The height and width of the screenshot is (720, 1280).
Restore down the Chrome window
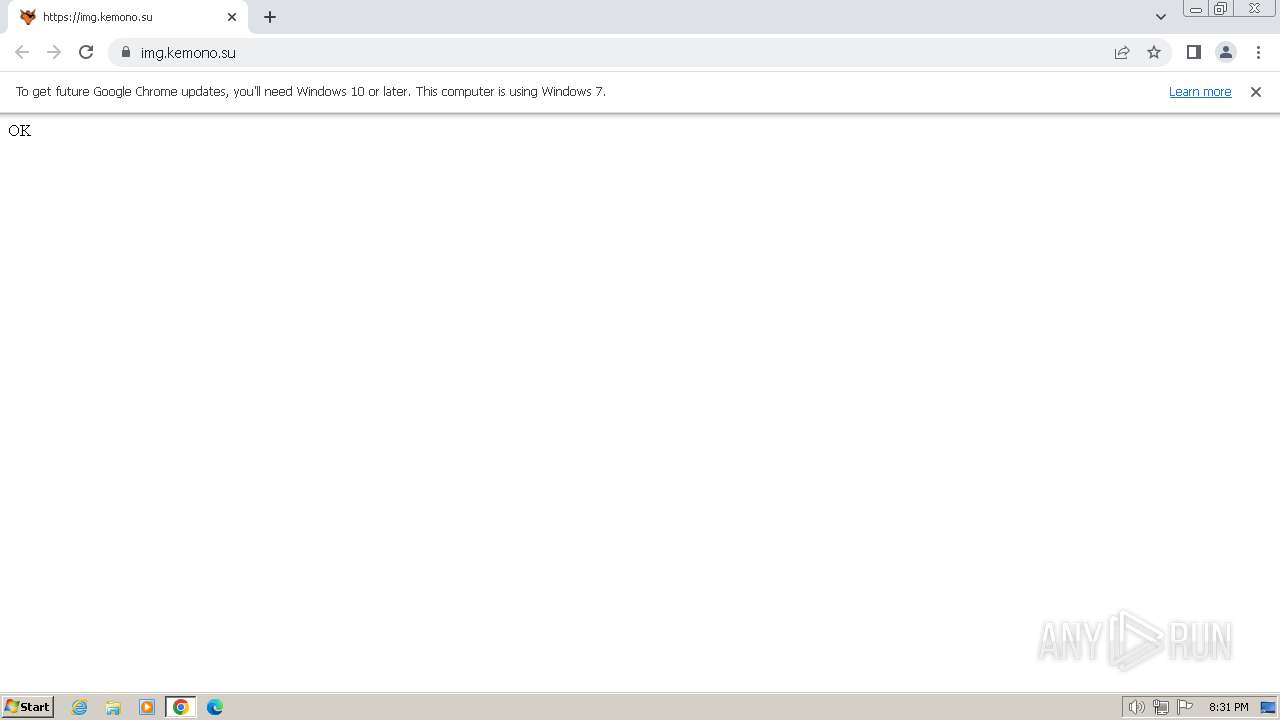click(1220, 9)
